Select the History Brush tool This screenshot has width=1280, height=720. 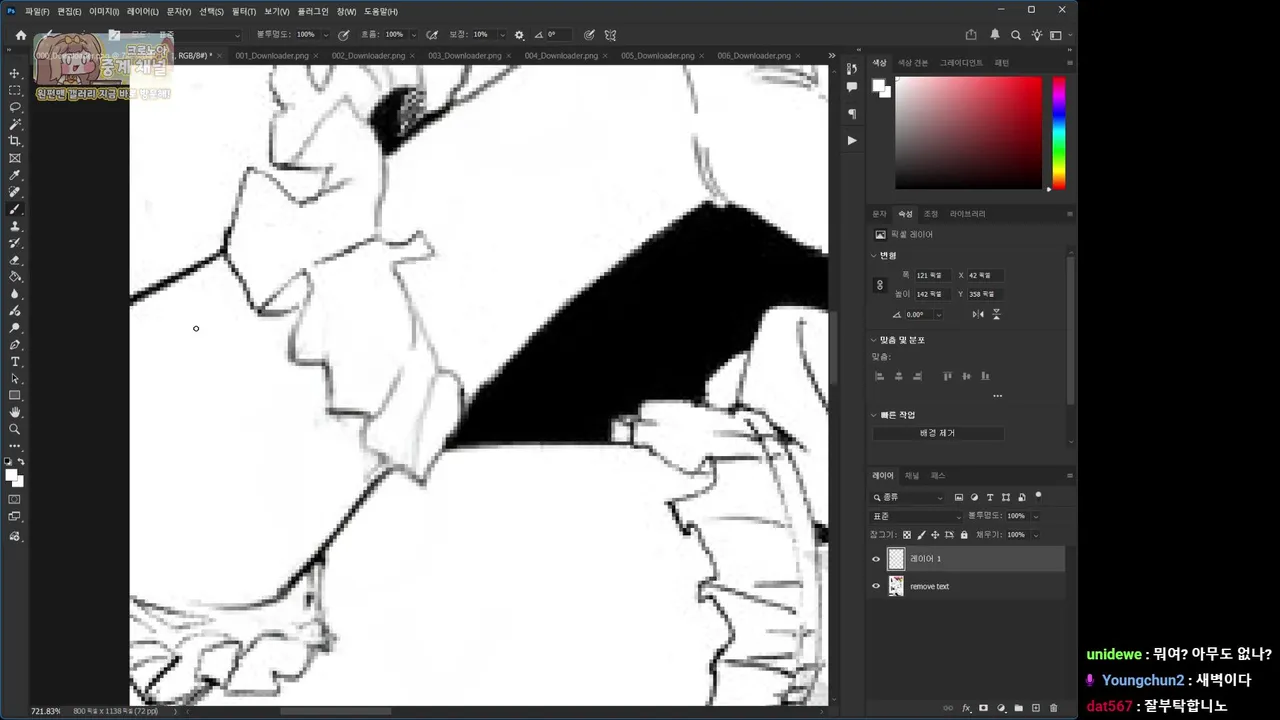tap(15, 243)
